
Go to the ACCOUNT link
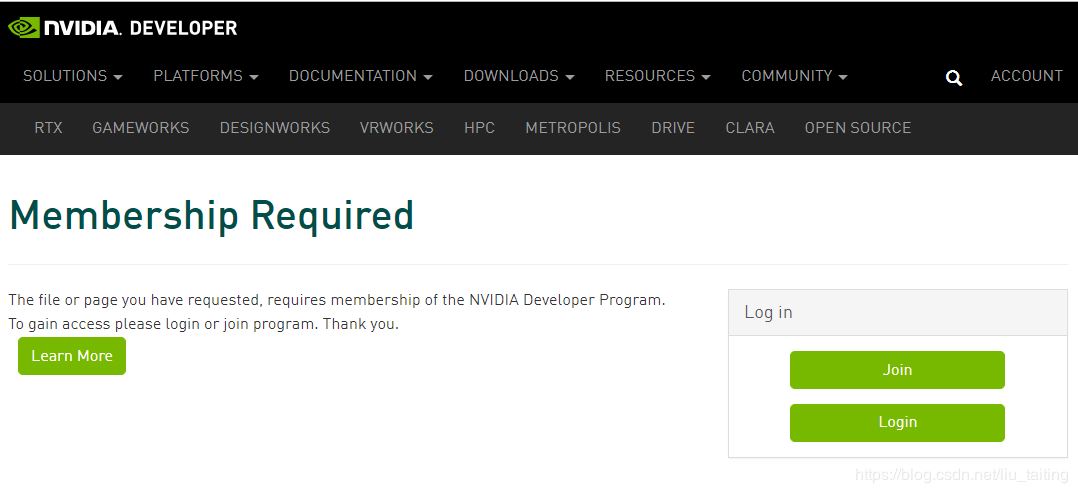pos(1026,76)
